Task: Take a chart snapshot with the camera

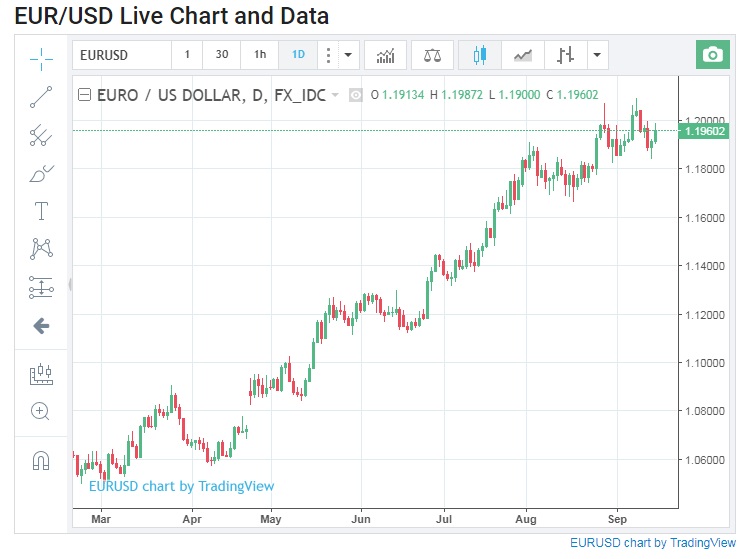Action: point(712,55)
